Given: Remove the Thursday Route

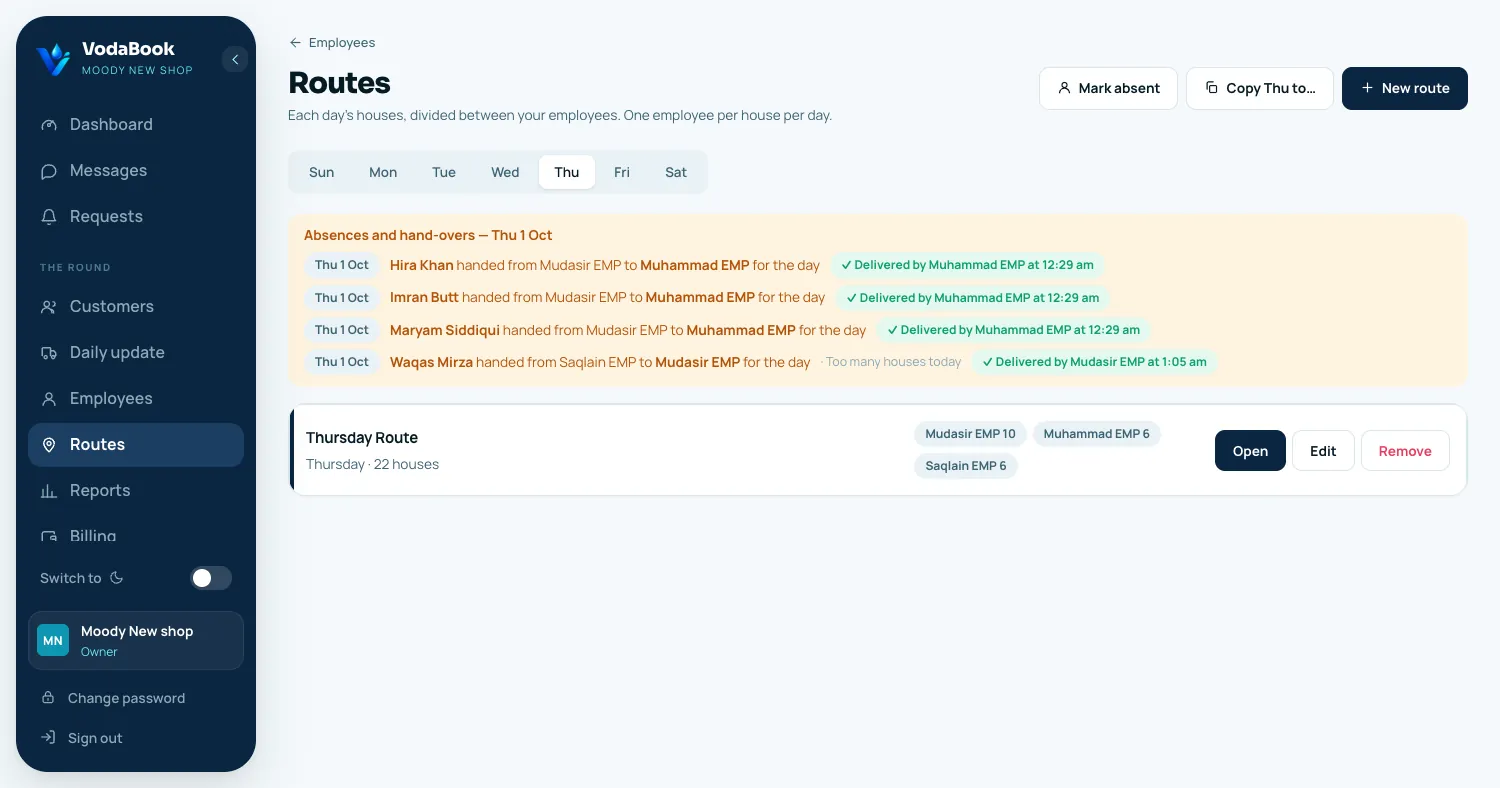Looking at the screenshot, I should [1405, 451].
